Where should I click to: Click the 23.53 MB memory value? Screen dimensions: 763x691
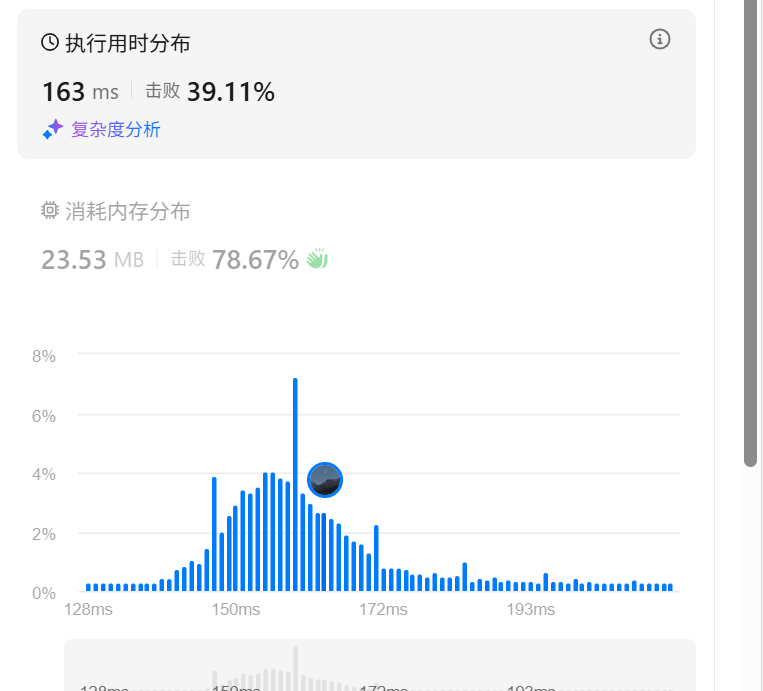pyautogui.click(x=92, y=259)
